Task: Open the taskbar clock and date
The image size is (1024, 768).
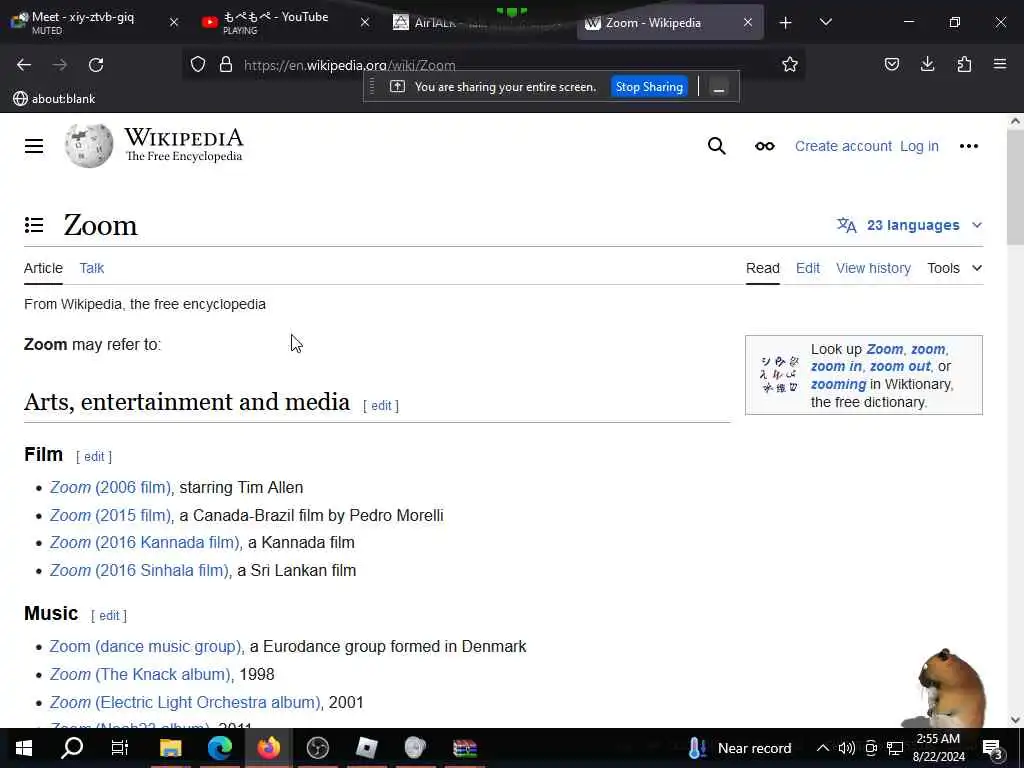Action: click(x=938, y=748)
